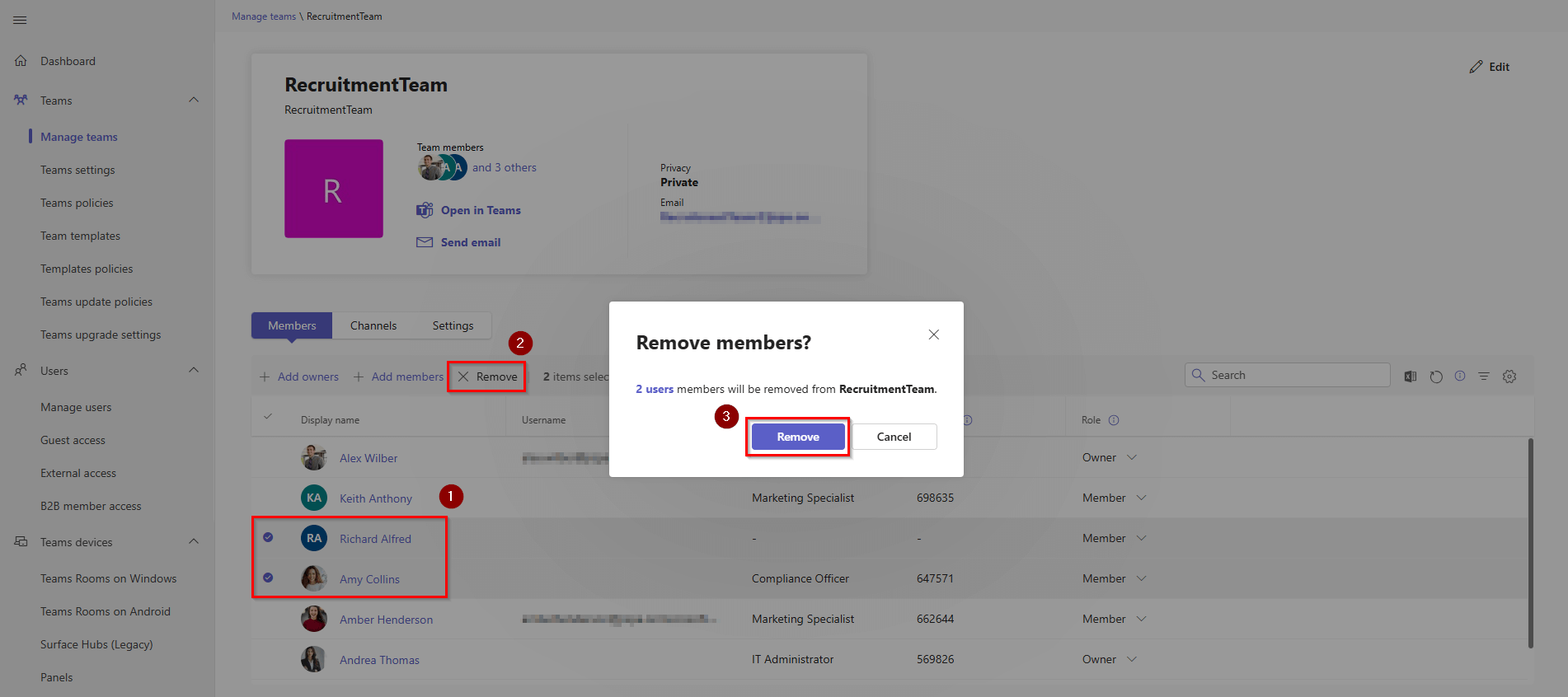Open the Keith Anthony member link
Screen dimensions: 1568x697
pos(376,498)
